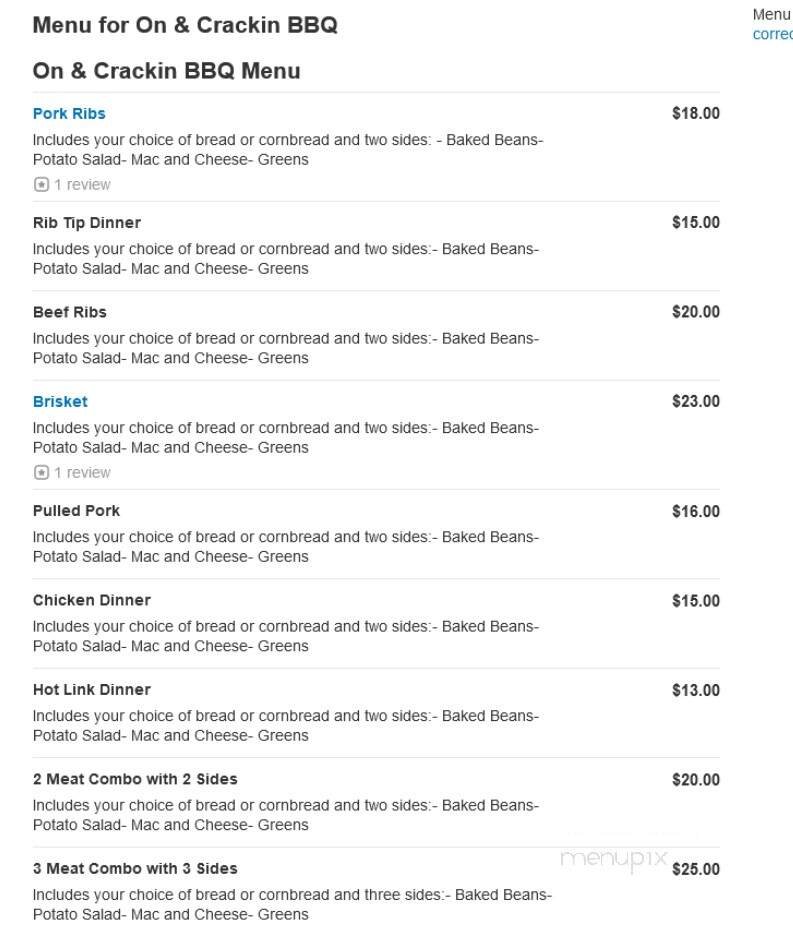Open the Brisket menu item link
The width and height of the screenshot is (793, 941).
pyautogui.click(x=60, y=402)
